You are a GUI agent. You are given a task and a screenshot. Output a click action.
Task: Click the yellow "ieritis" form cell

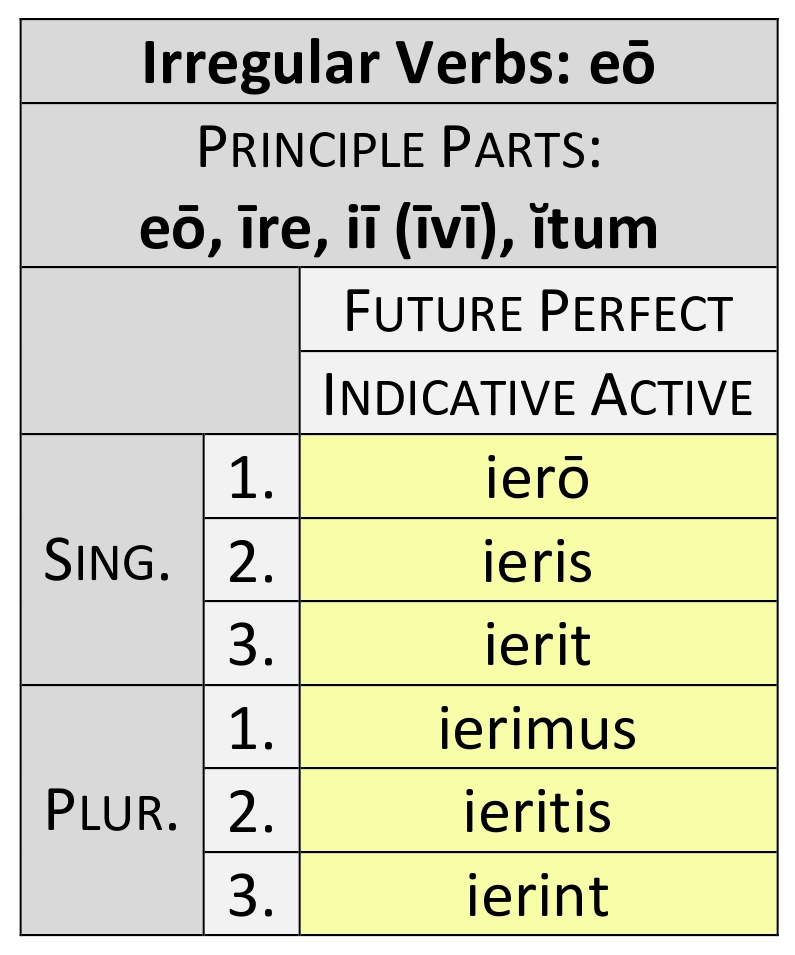coord(538,811)
